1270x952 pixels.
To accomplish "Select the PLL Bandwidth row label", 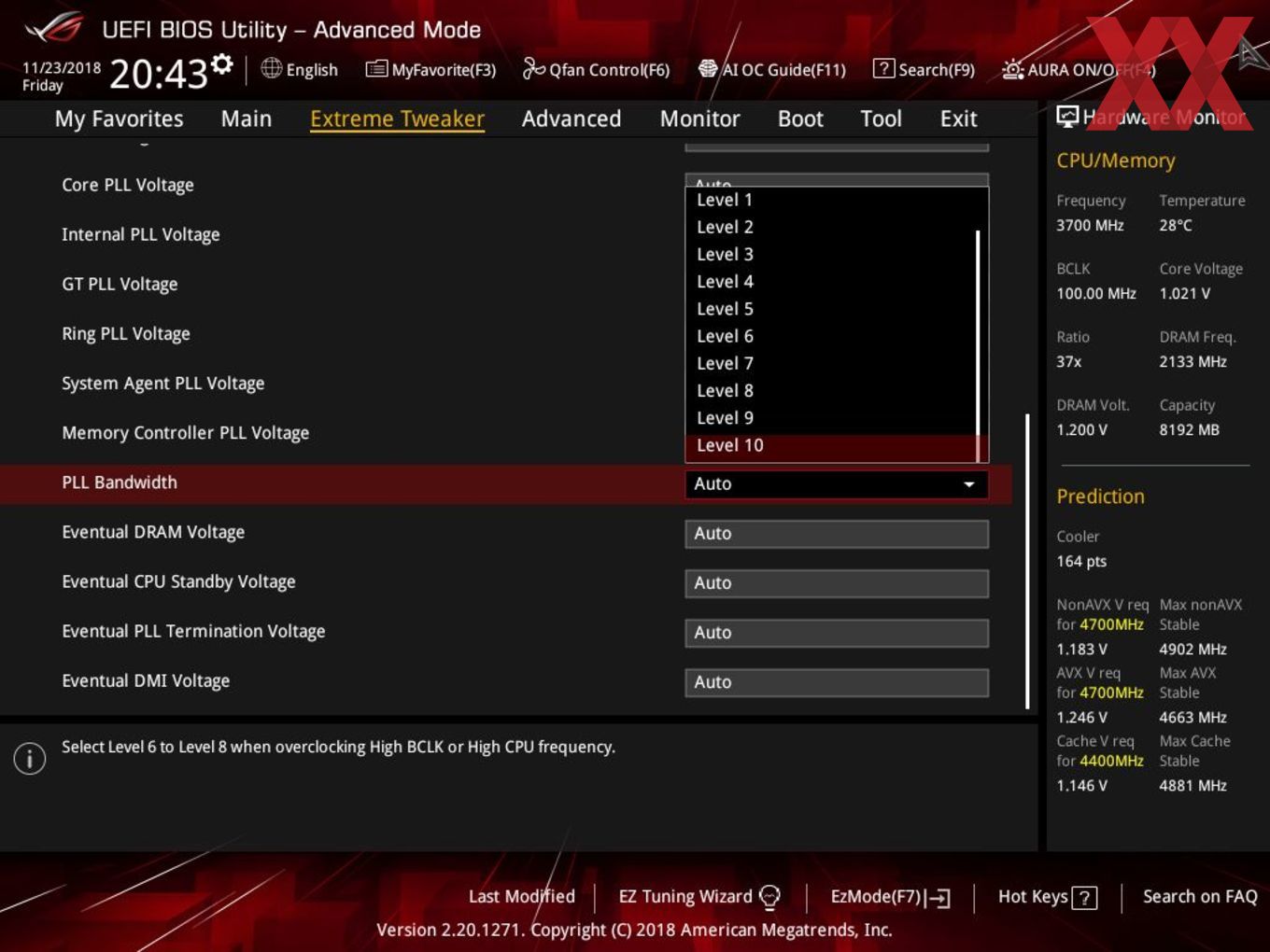I will [x=120, y=483].
